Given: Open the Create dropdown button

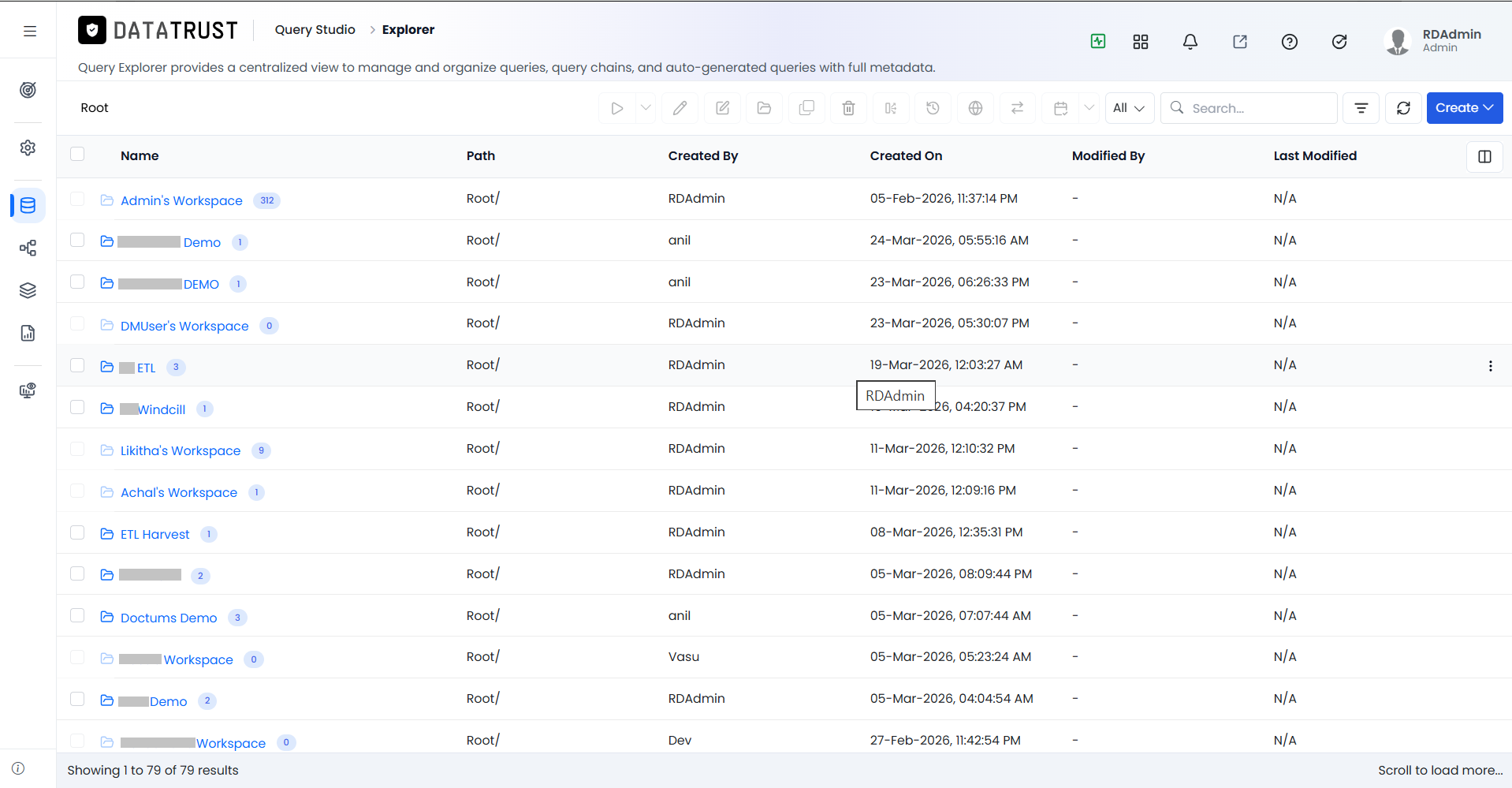Looking at the screenshot, I should click(x=1464, y=108).
